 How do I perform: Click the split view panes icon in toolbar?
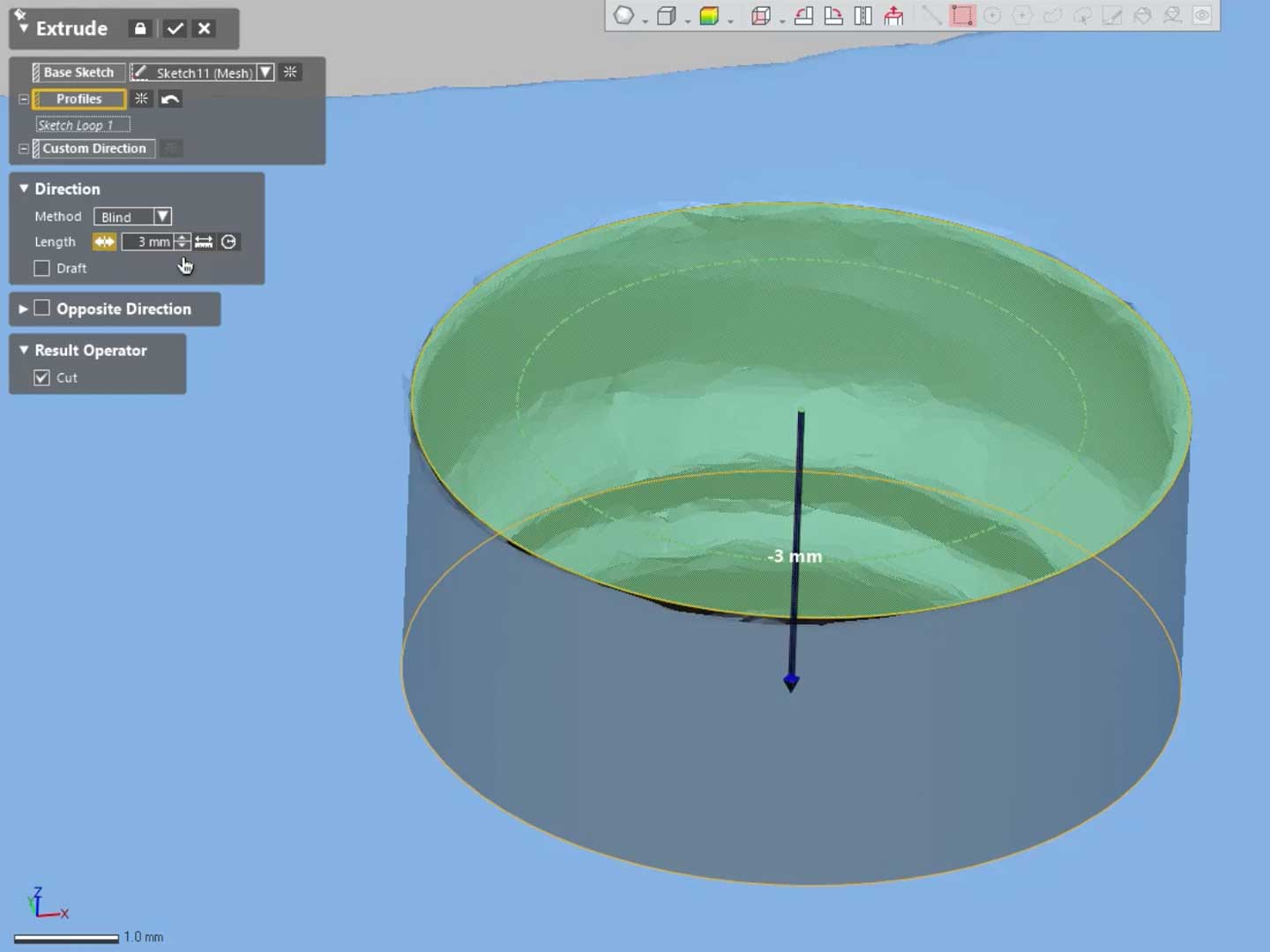click(862, 15)
